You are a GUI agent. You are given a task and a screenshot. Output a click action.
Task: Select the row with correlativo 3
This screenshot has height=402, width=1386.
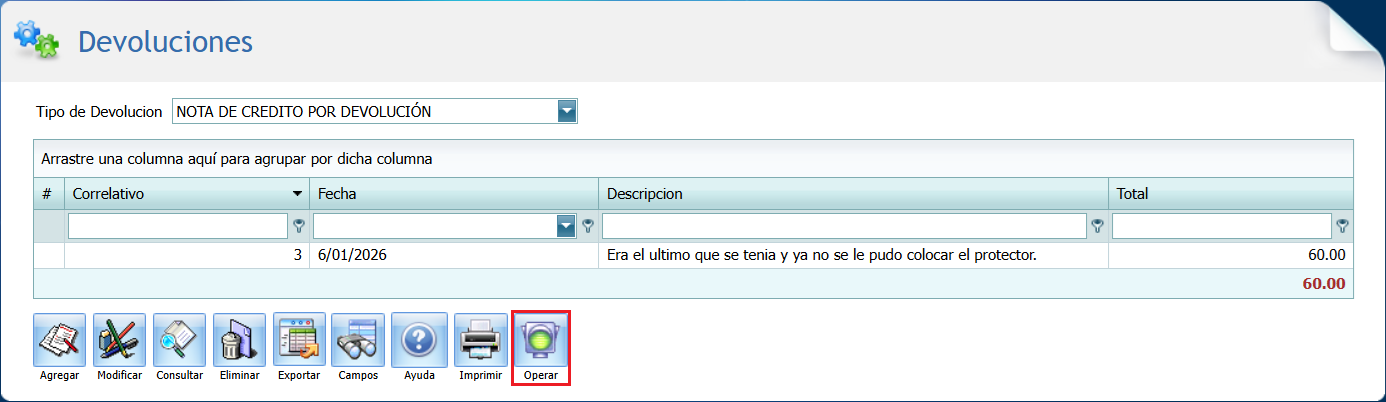point(693,255)
